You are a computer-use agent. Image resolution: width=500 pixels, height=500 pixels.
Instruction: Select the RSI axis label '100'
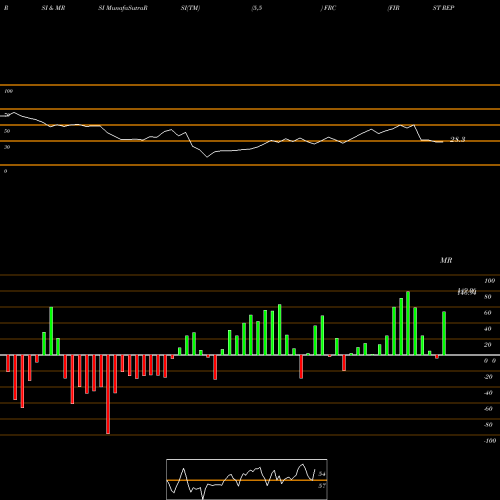tap(8, 91)
